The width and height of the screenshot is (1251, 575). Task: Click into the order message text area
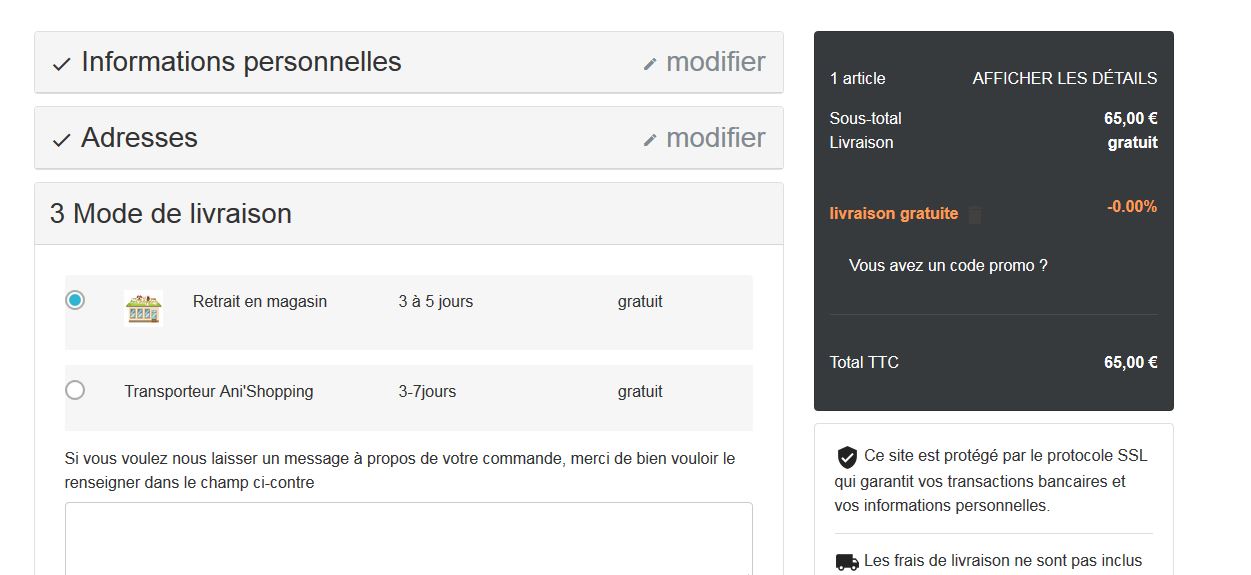pos(409,539)
